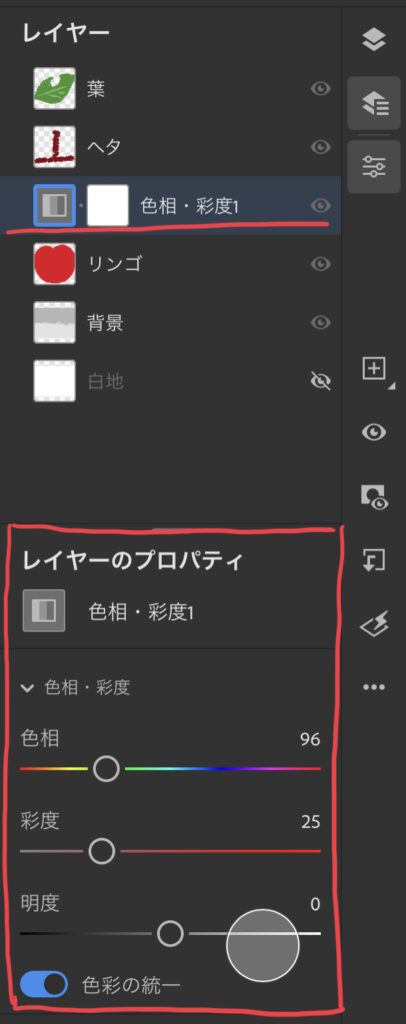Click the layer visibility eye sidebar icon
This screenshot has width=406, height=1024.
pyautogui.click(x=374, y=432)
